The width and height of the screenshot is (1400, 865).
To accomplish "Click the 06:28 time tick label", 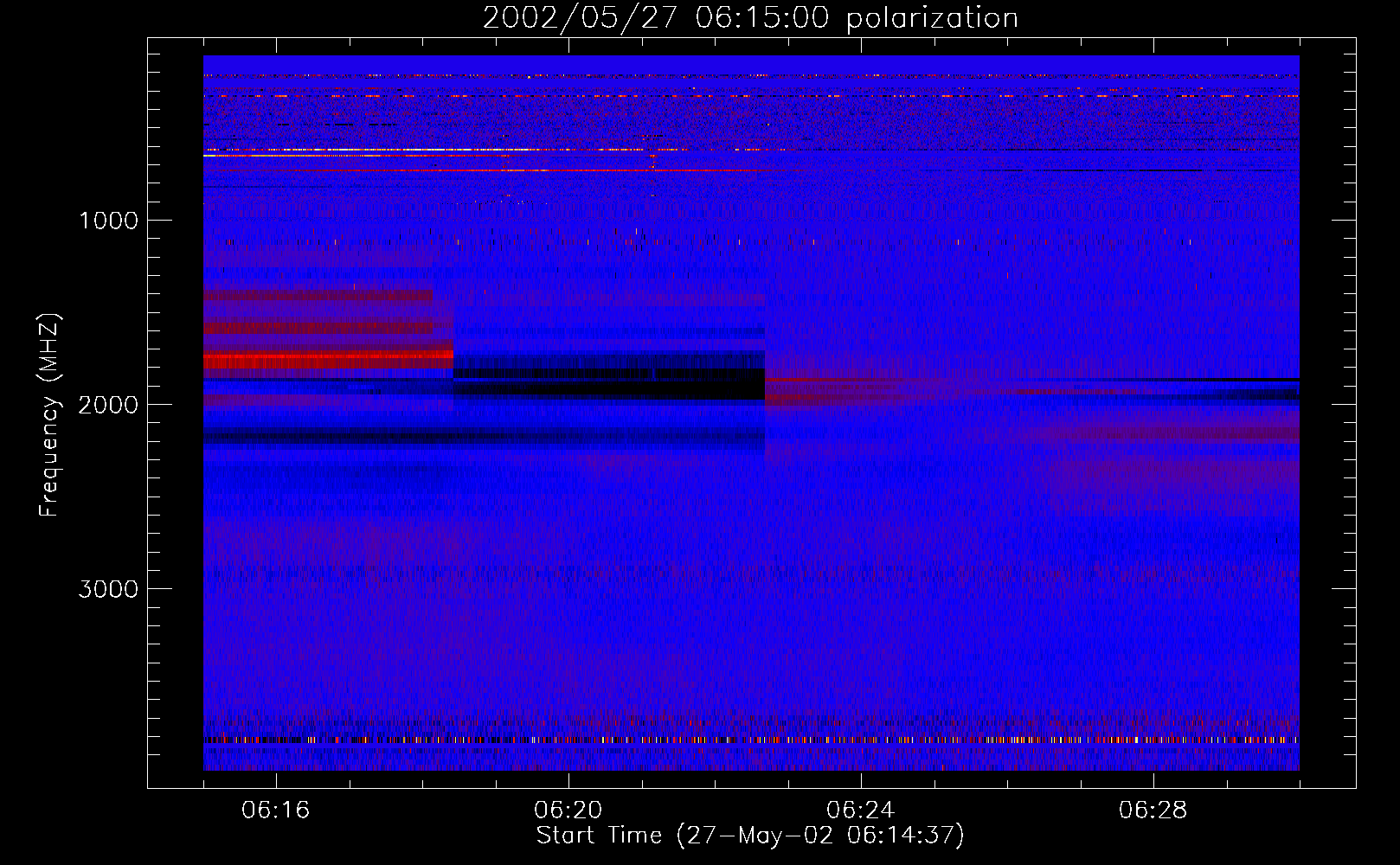I will pos(1153,811).
